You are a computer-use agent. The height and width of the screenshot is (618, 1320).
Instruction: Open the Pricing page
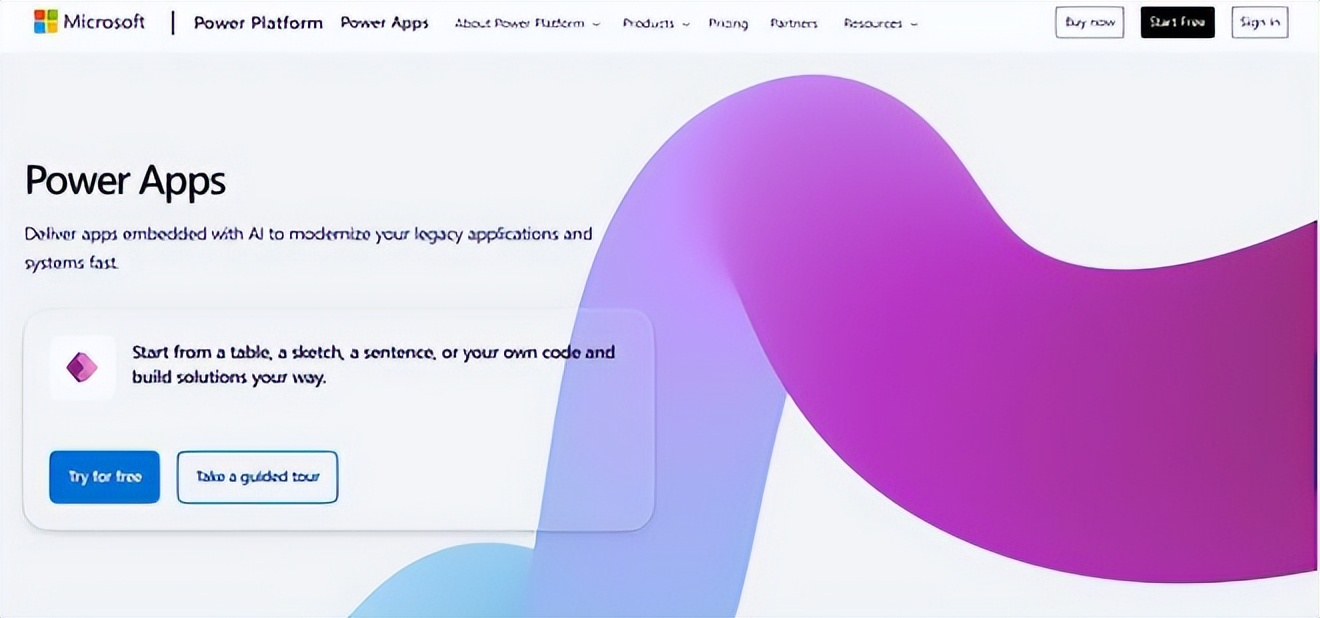click(x=728, y=23)
